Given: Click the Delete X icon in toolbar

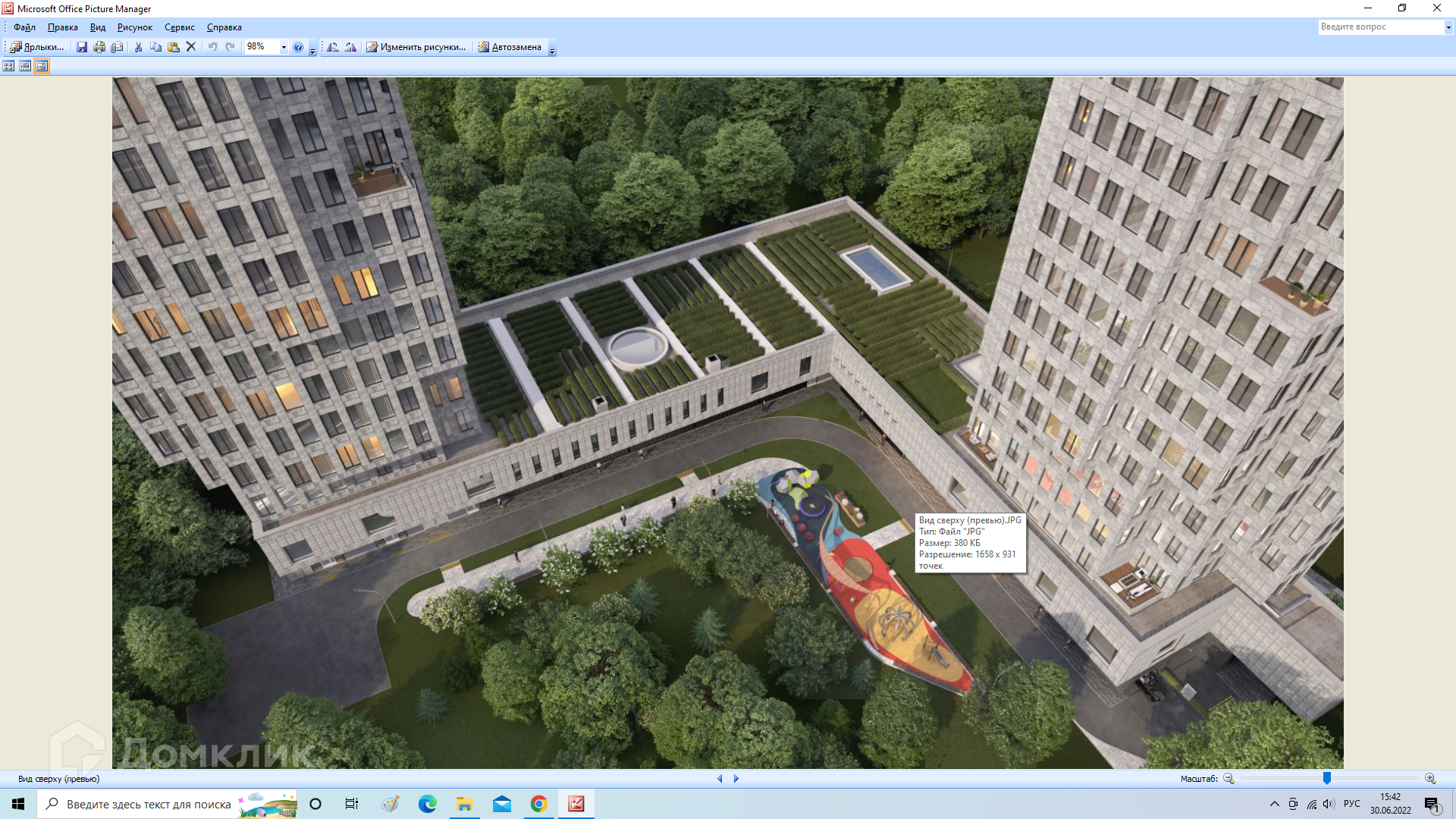Looking at the screenshot, I should pos(191,47).
